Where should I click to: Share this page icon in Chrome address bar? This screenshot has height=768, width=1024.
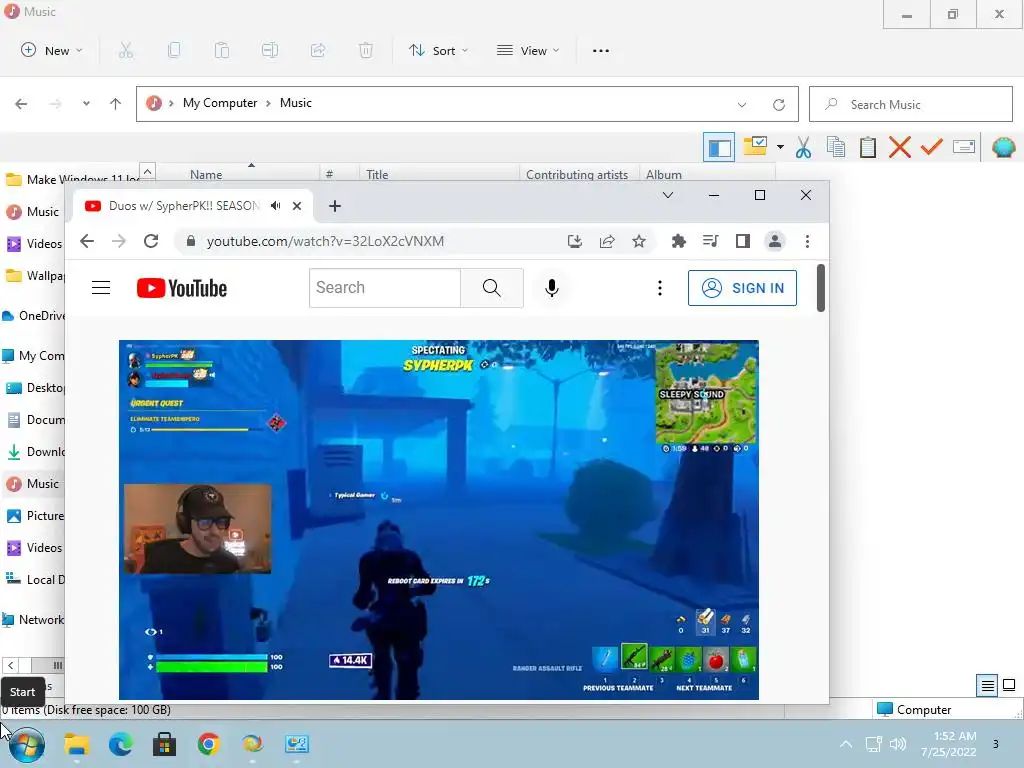607,242
